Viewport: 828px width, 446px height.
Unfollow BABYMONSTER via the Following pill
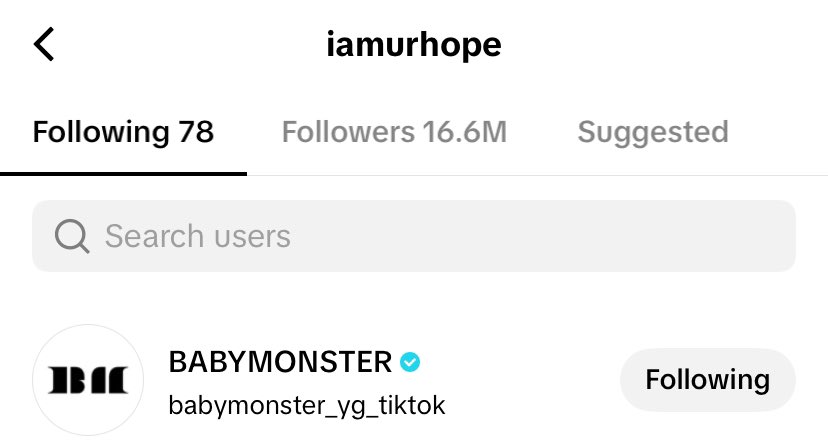click(x=708, y=379)
